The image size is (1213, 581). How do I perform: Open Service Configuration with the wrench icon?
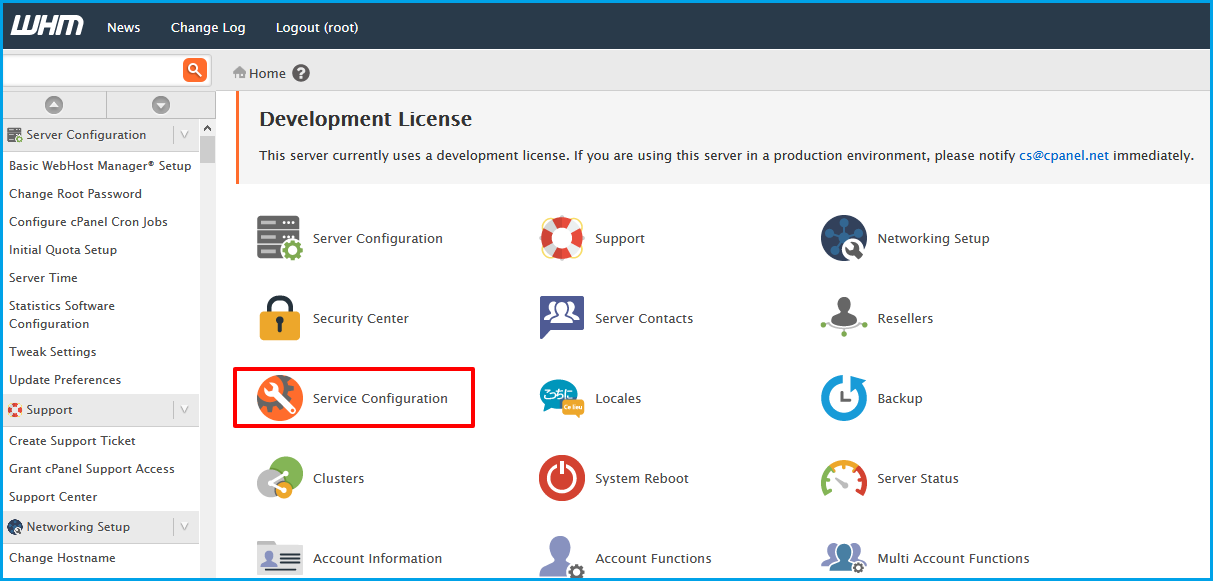(278, 397)
